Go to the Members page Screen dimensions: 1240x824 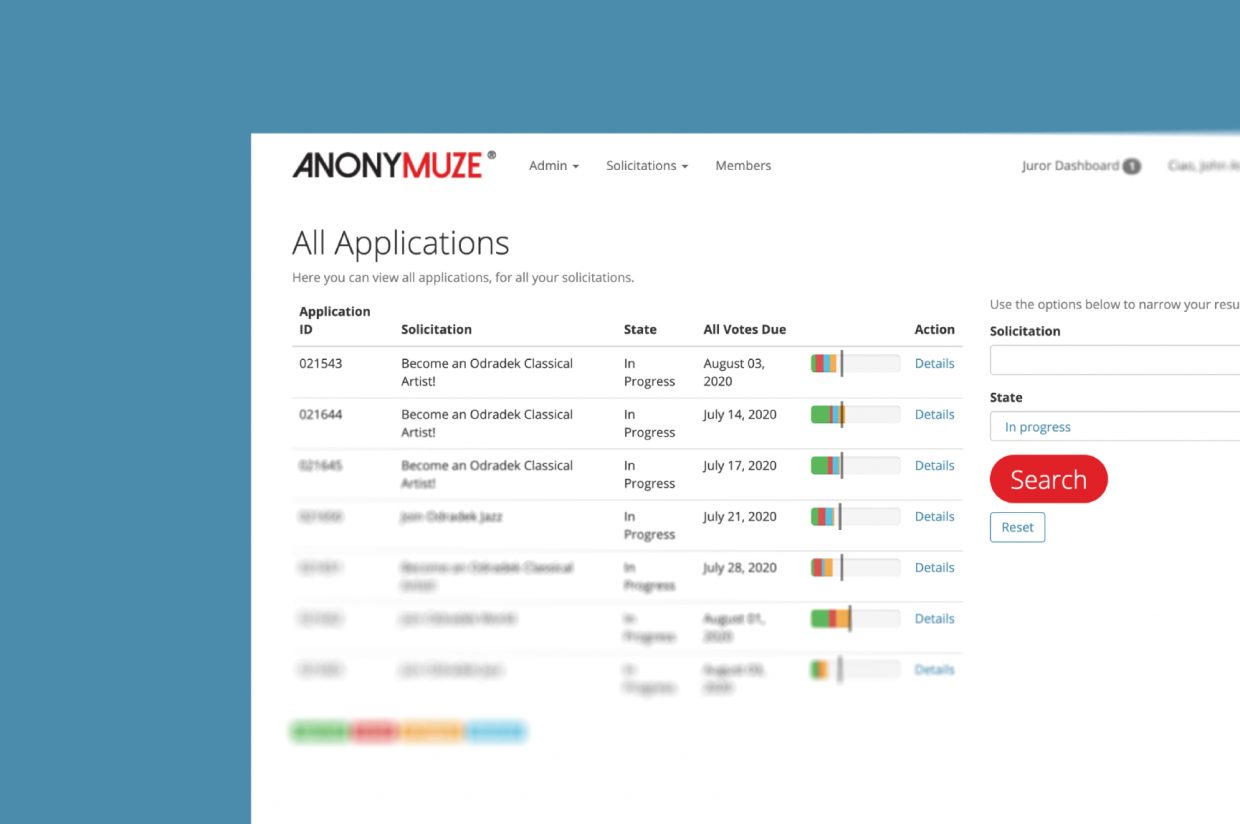[743, 166]
